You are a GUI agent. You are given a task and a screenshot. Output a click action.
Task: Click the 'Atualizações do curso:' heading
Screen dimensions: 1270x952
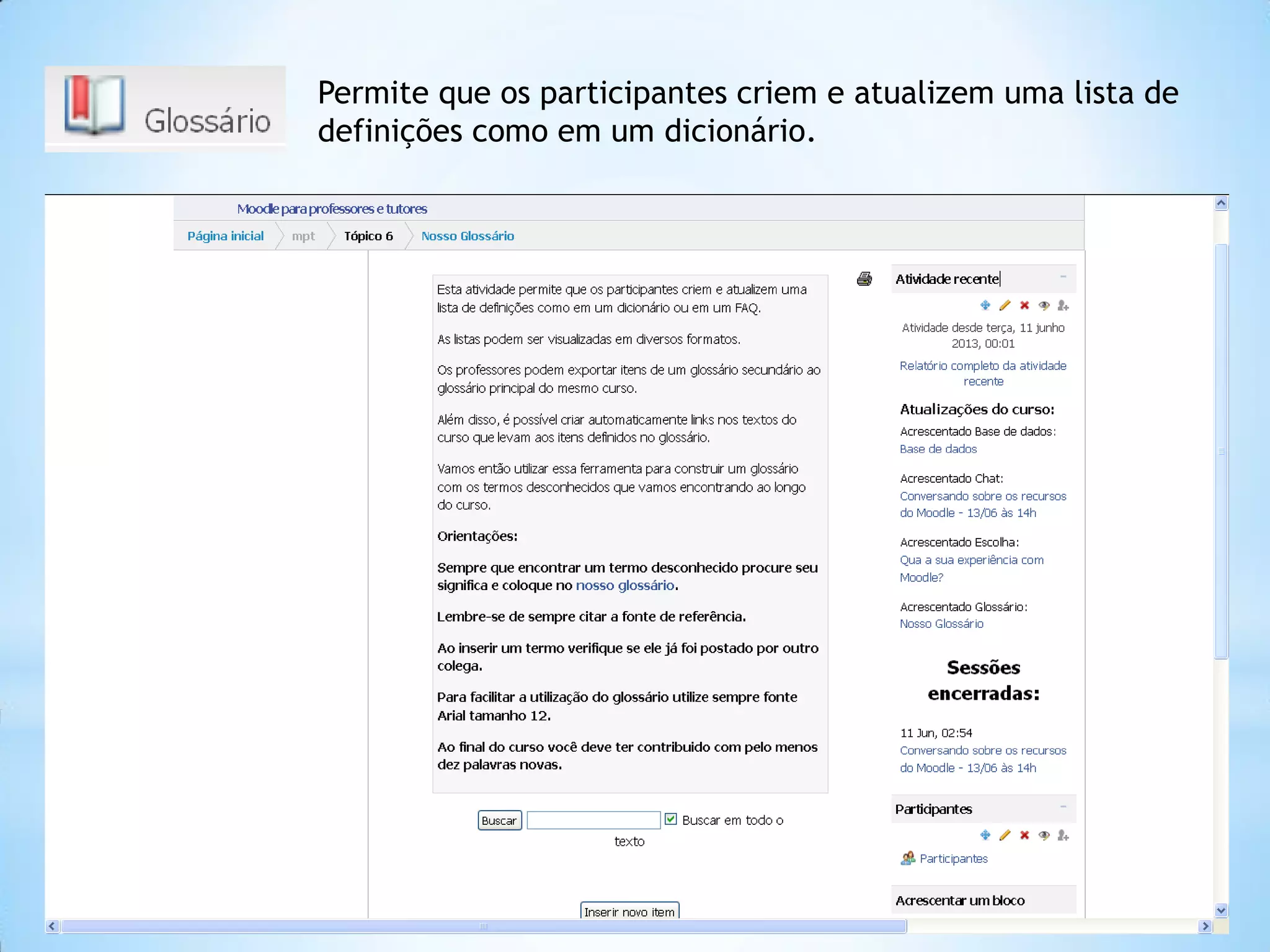pos(977,409)
